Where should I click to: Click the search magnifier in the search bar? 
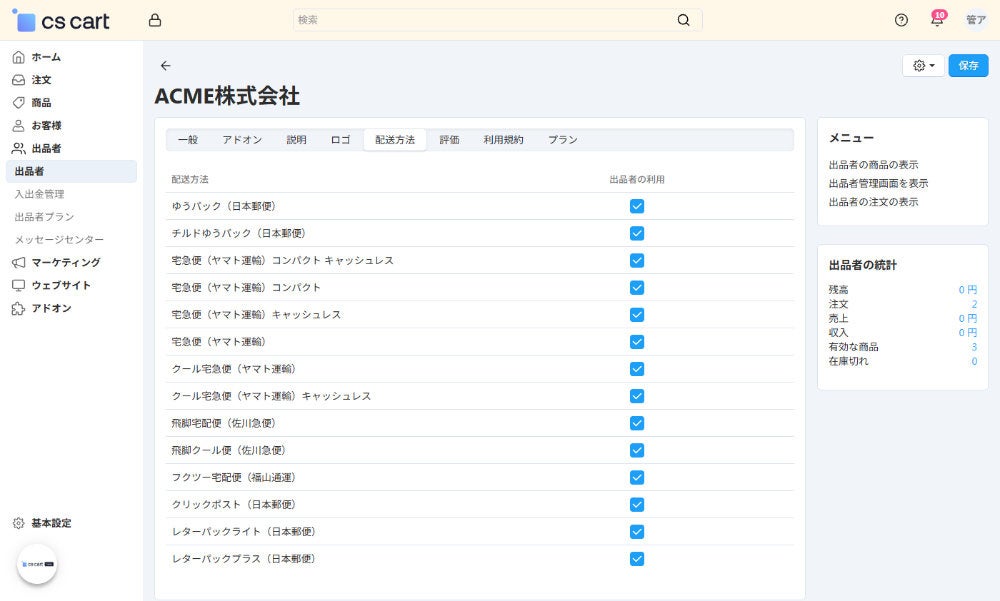(683, 19)
